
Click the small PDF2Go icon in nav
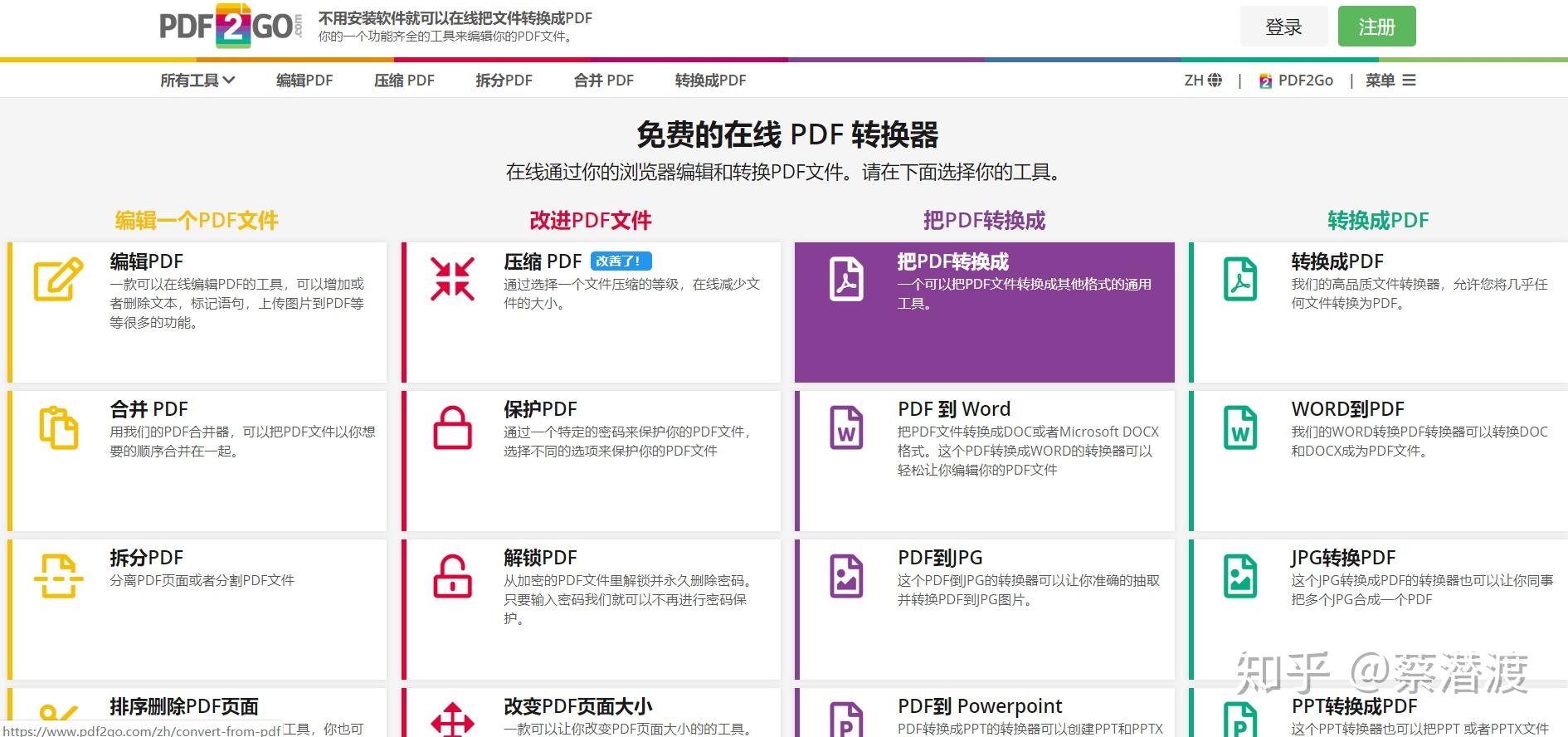click(x=1265, y=81)
